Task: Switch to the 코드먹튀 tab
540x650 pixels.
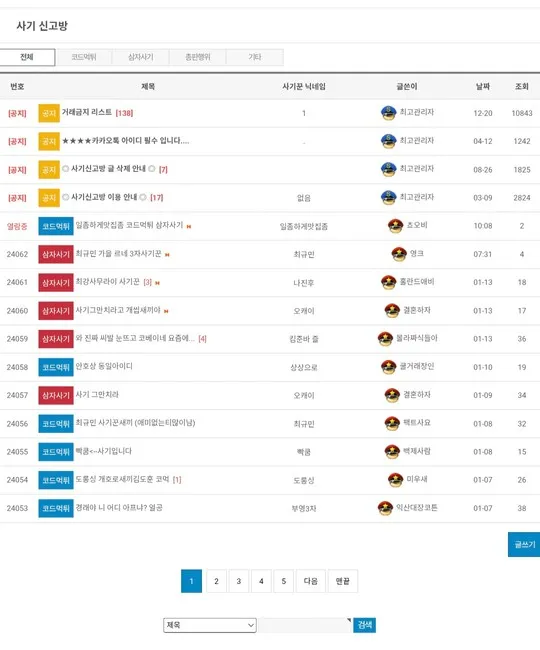Action: (x=84, y=57)
